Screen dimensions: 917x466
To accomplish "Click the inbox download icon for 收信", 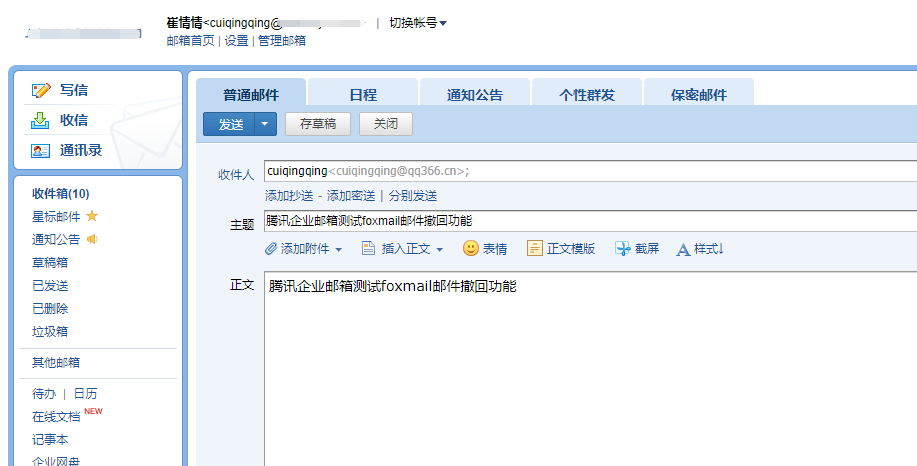I will coord(41,120).
